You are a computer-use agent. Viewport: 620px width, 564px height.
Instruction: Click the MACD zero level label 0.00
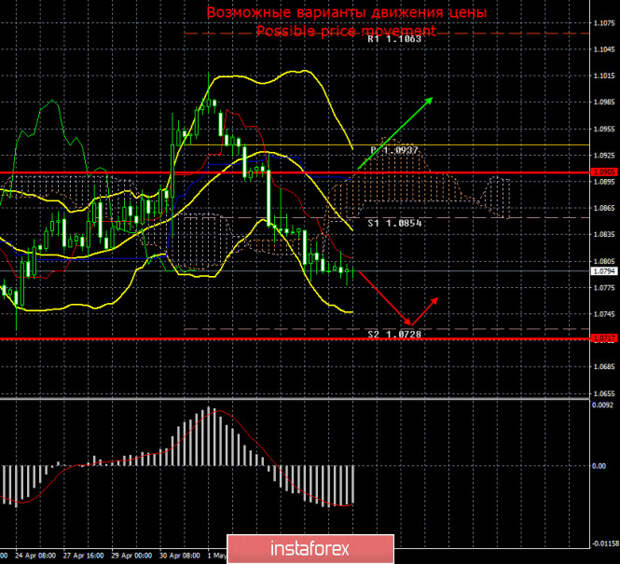coord(599,466)
